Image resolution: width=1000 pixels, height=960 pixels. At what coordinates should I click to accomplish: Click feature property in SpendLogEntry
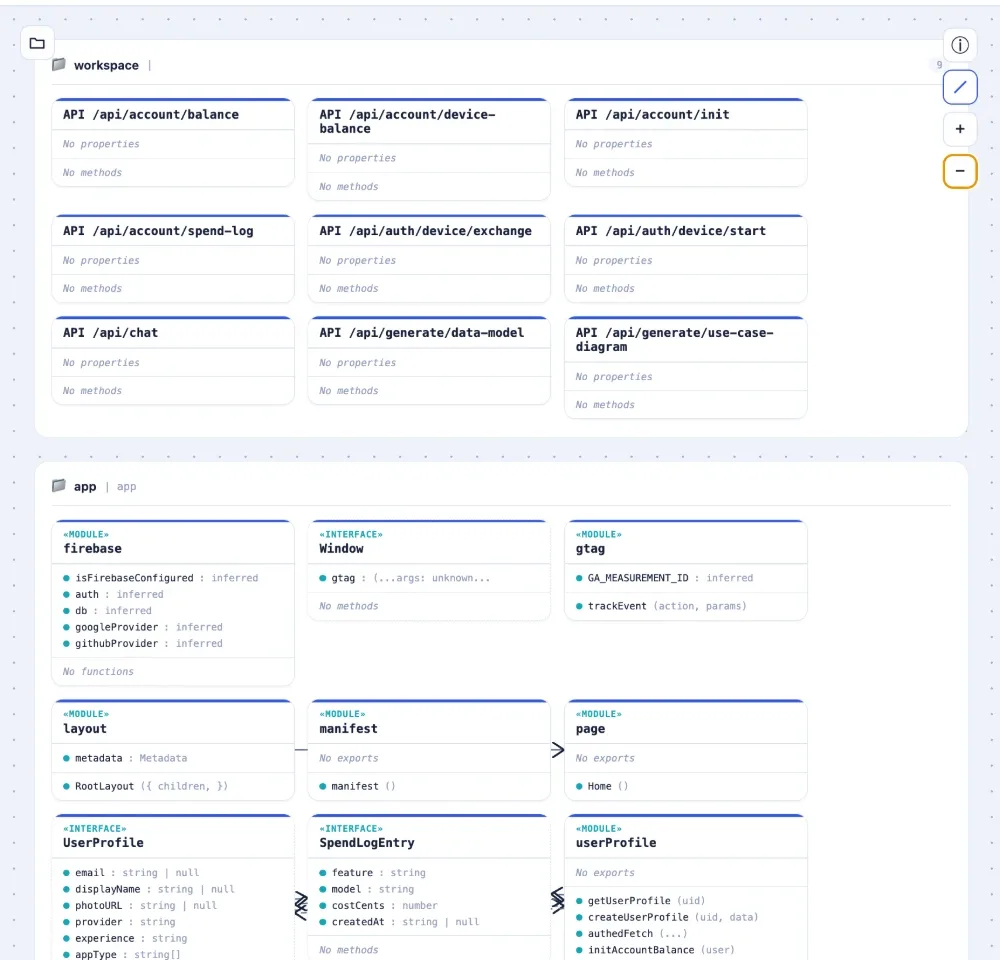coord(372,873)
